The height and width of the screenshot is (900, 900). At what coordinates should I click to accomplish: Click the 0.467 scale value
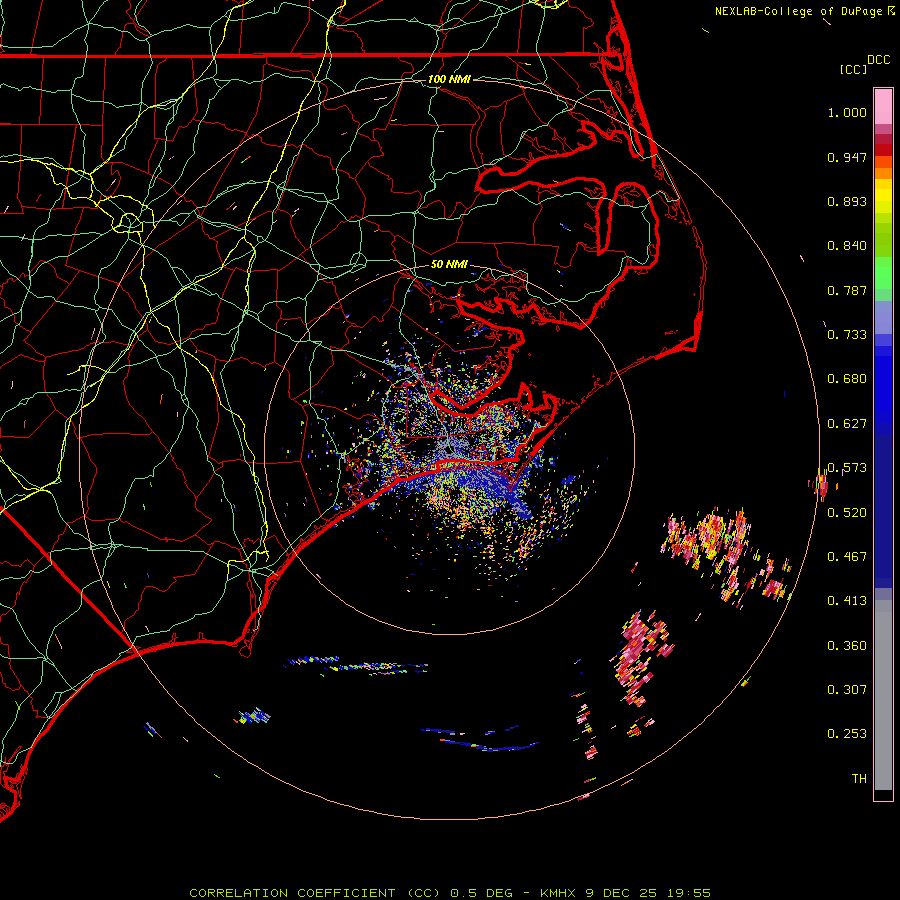pyautogui.click(x=847, y=557)
